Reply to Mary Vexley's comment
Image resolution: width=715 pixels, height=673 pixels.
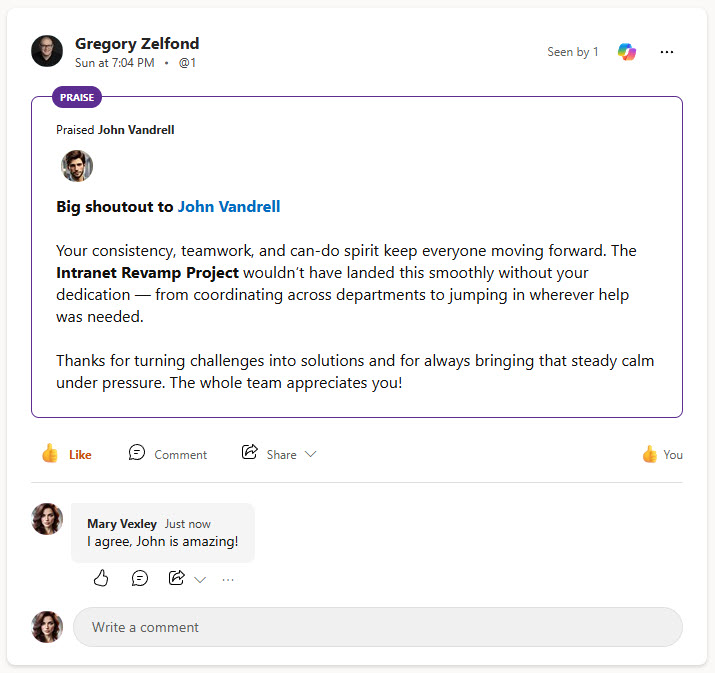coord(140,578)
